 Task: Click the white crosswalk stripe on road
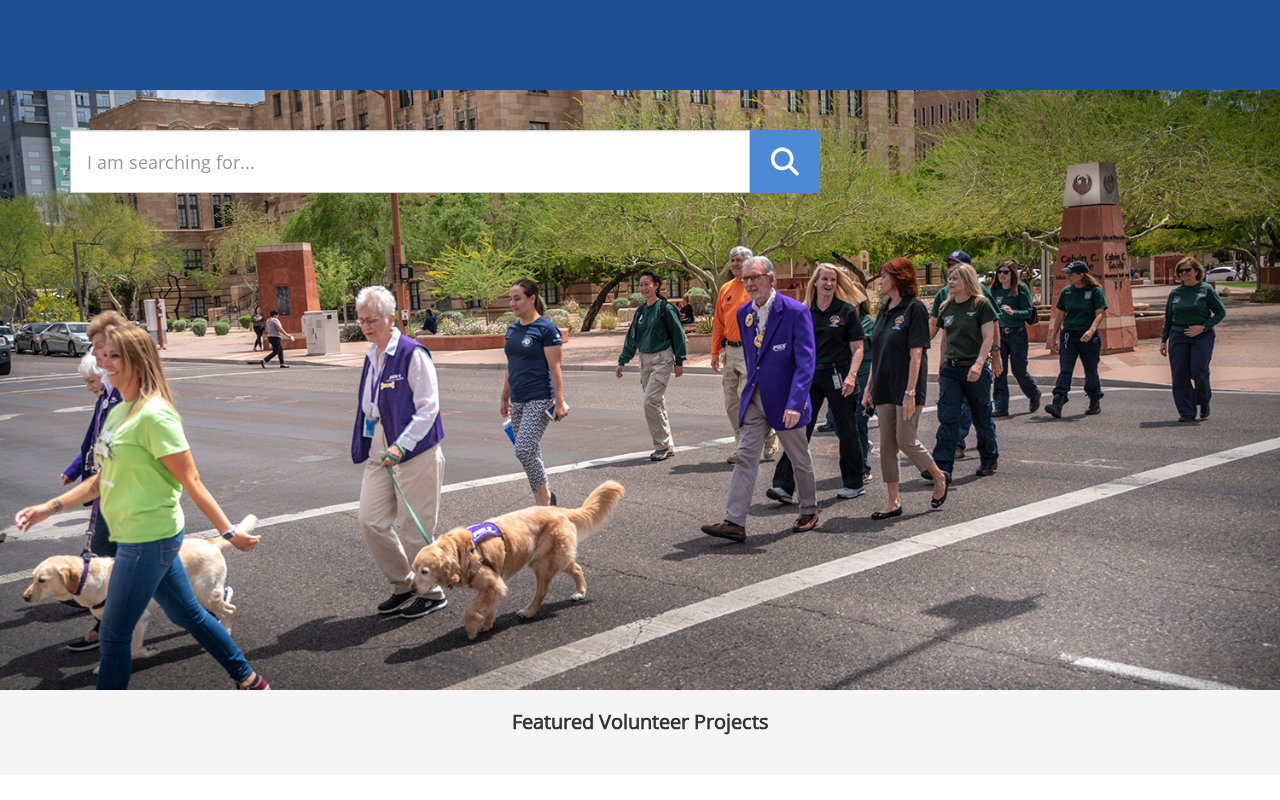(860, 565)
